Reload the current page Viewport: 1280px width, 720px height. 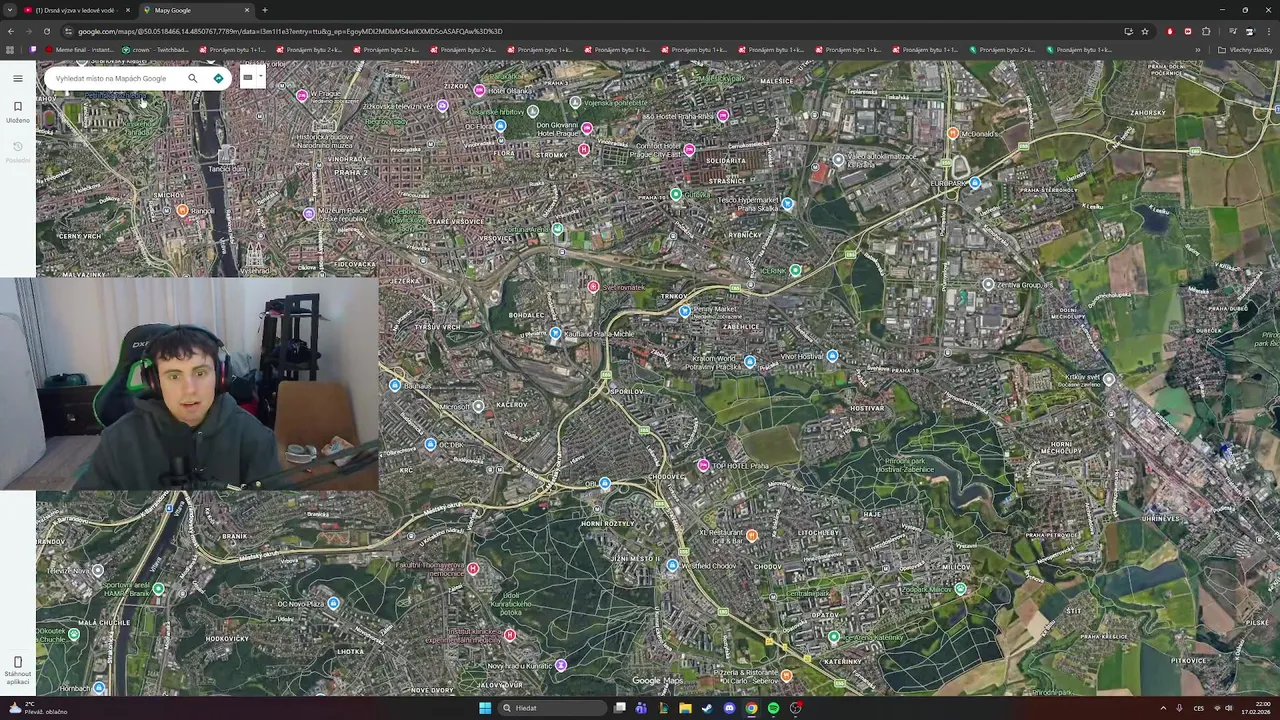coord(46,31)
